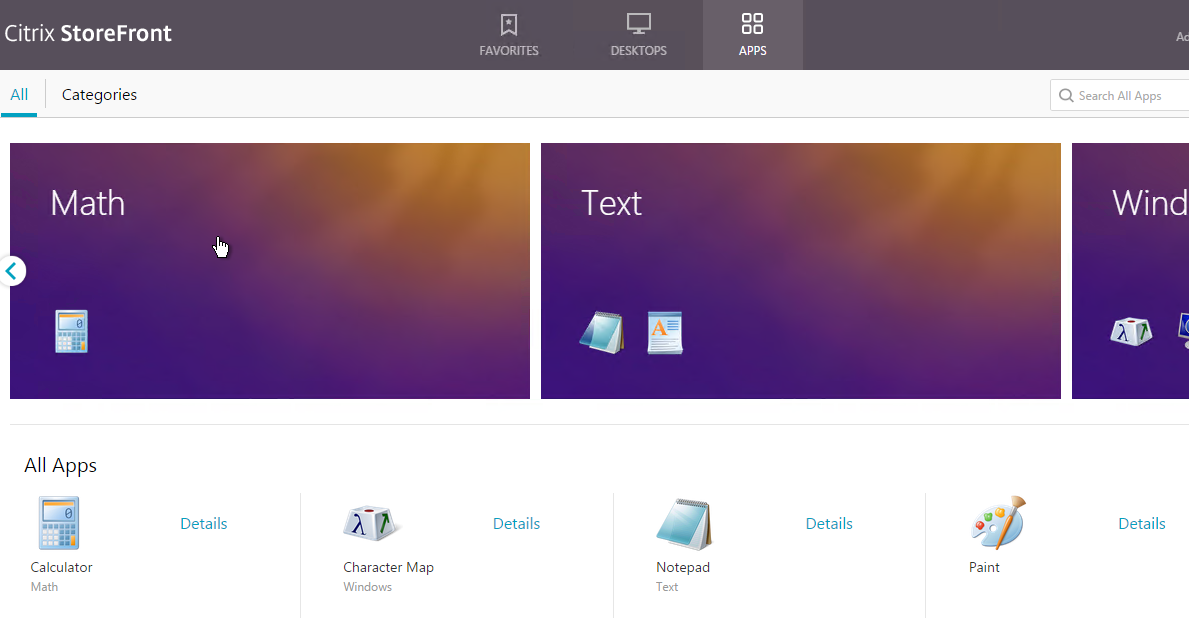Viewport: 1189px width, 623px height.
Task: Open Details for Calculator
Action: pos(203,524)
